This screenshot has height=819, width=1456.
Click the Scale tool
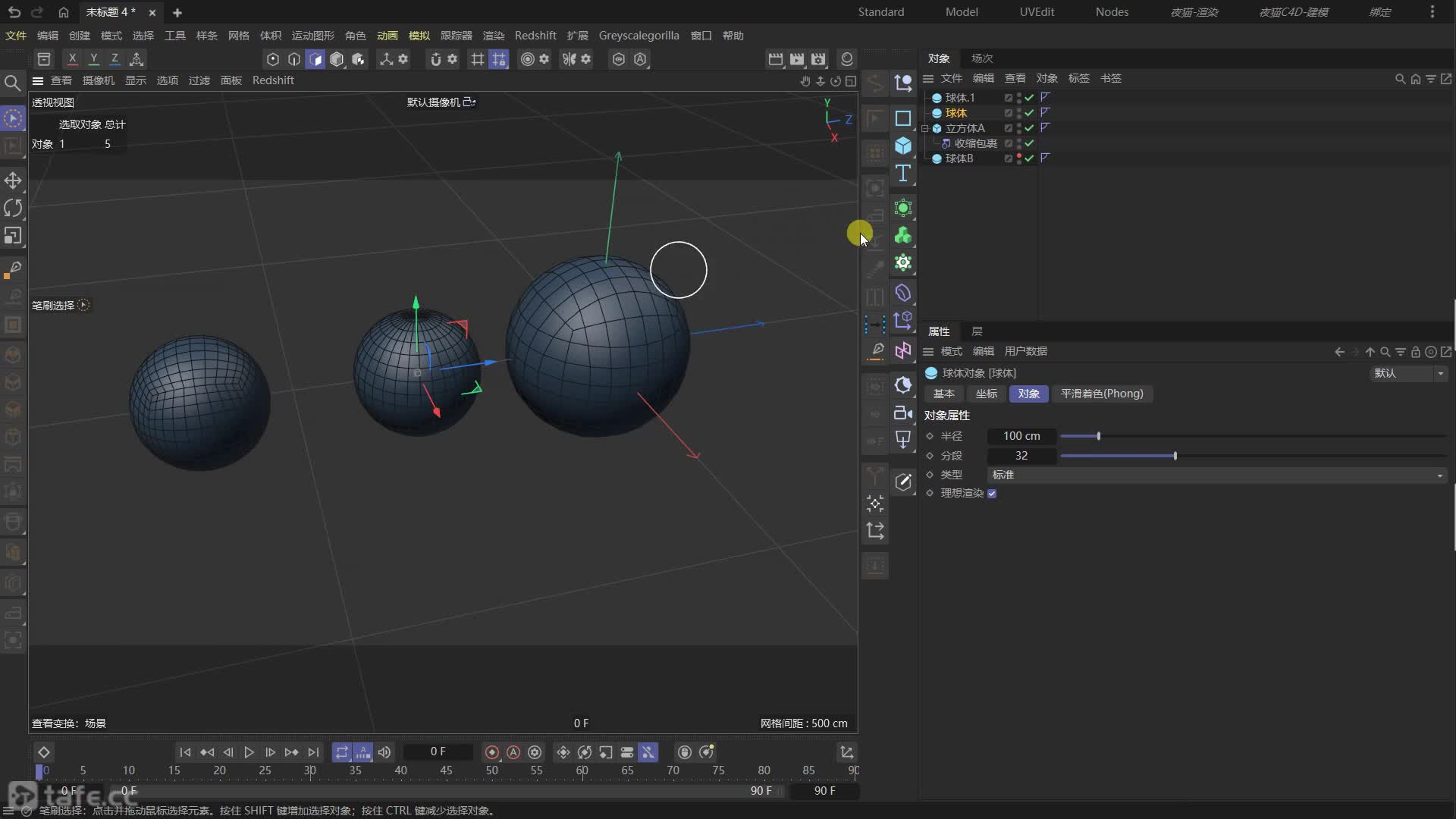(x=13, y=236)
